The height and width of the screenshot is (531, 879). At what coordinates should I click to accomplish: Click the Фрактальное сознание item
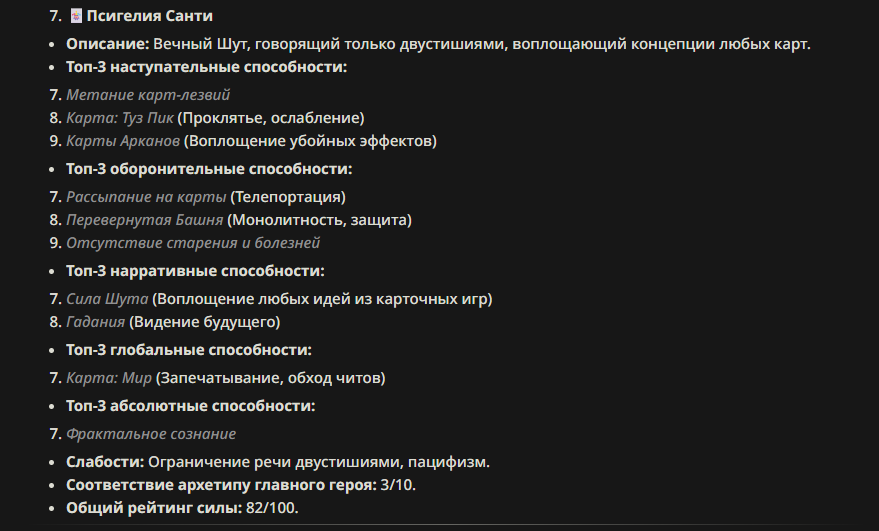(151, 434)
